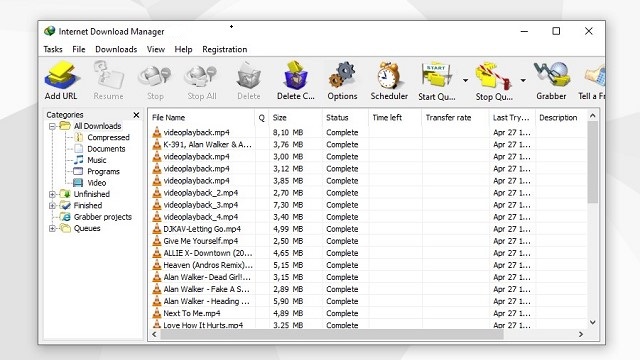
Task: Expand the Queues tree node
Action: 52,229
